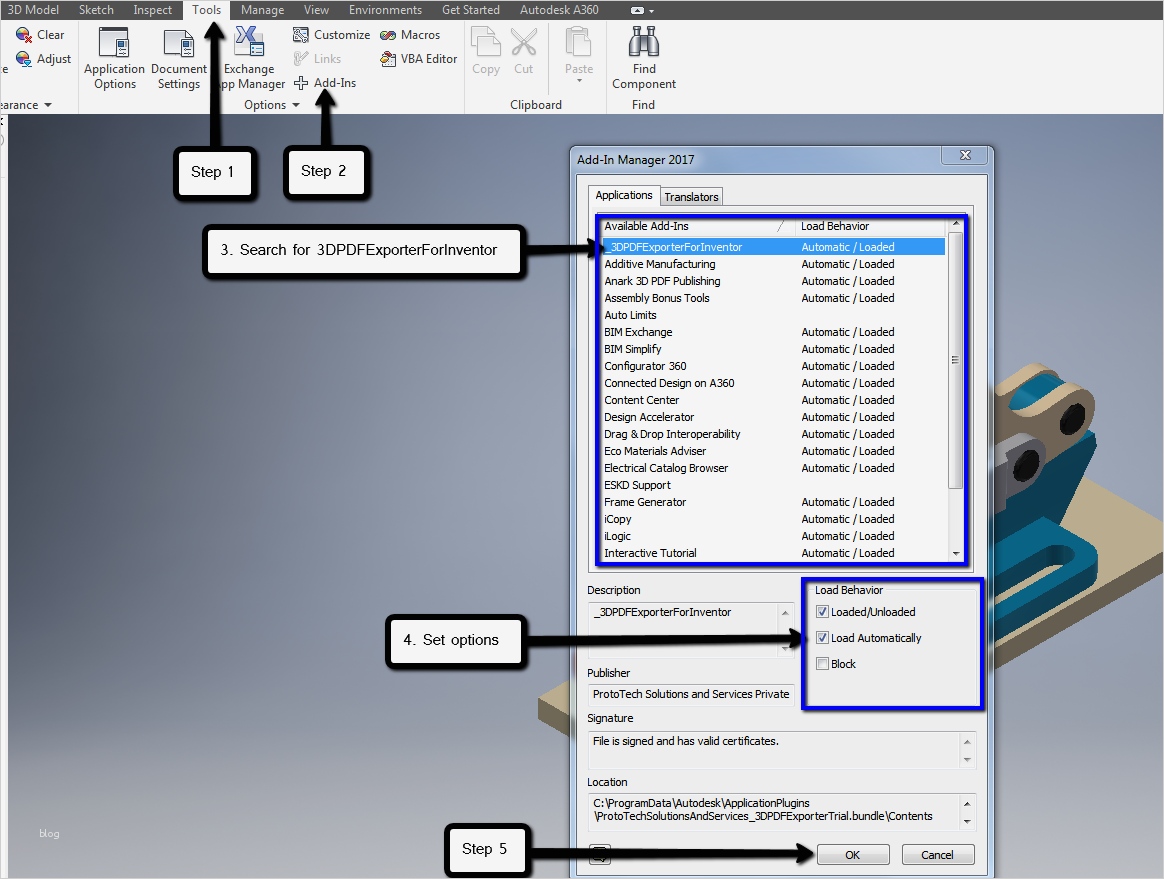Click the Paste clipboard icon
Viewport: 1164px width, 879px height.
pyautogui.click(x=579, y=42)
